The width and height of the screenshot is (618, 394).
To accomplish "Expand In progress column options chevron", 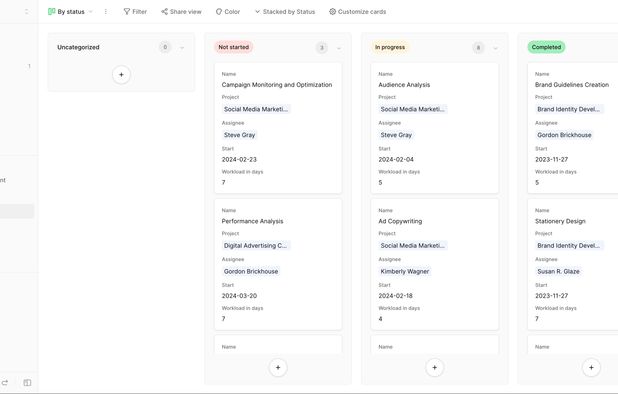I will pyautogui.click(x=495, y=48).
